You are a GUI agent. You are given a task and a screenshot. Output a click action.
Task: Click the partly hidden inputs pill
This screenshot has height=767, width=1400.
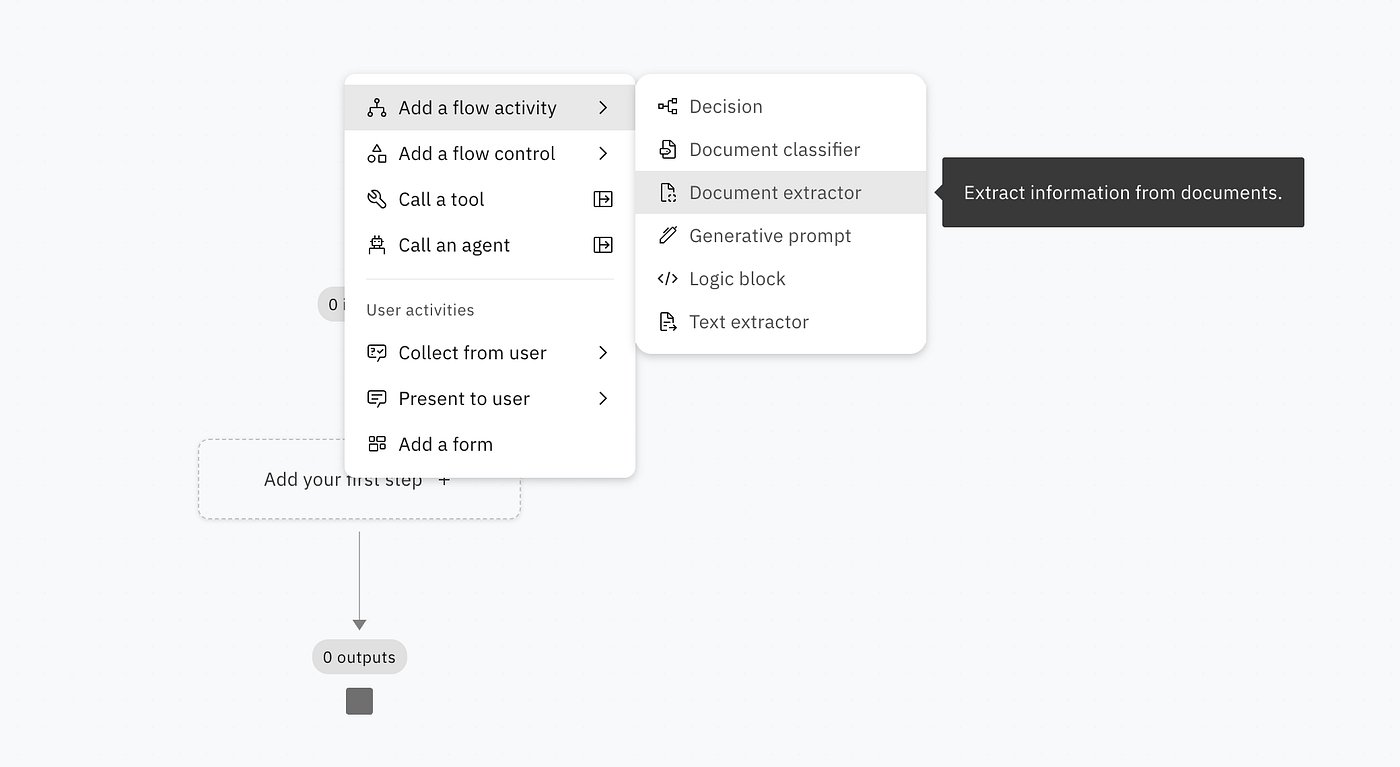point(331,304)
